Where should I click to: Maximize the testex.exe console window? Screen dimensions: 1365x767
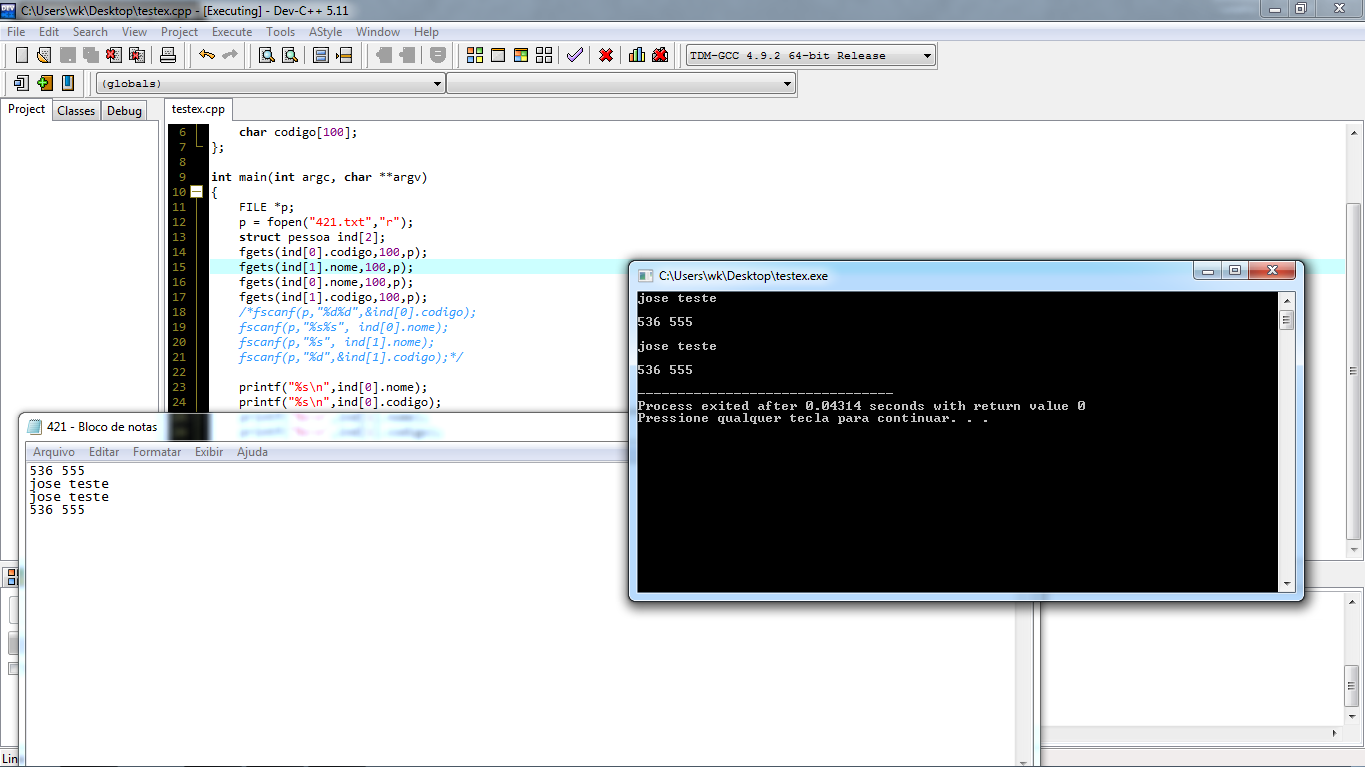(x=1235, y=270)
